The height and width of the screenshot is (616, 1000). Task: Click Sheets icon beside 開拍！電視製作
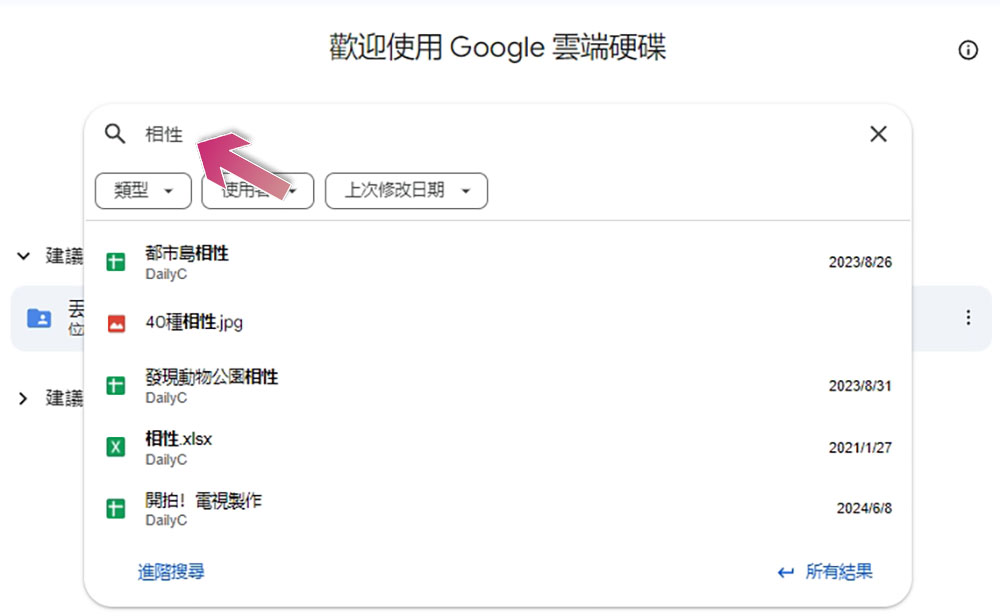(x=115, y=509)
